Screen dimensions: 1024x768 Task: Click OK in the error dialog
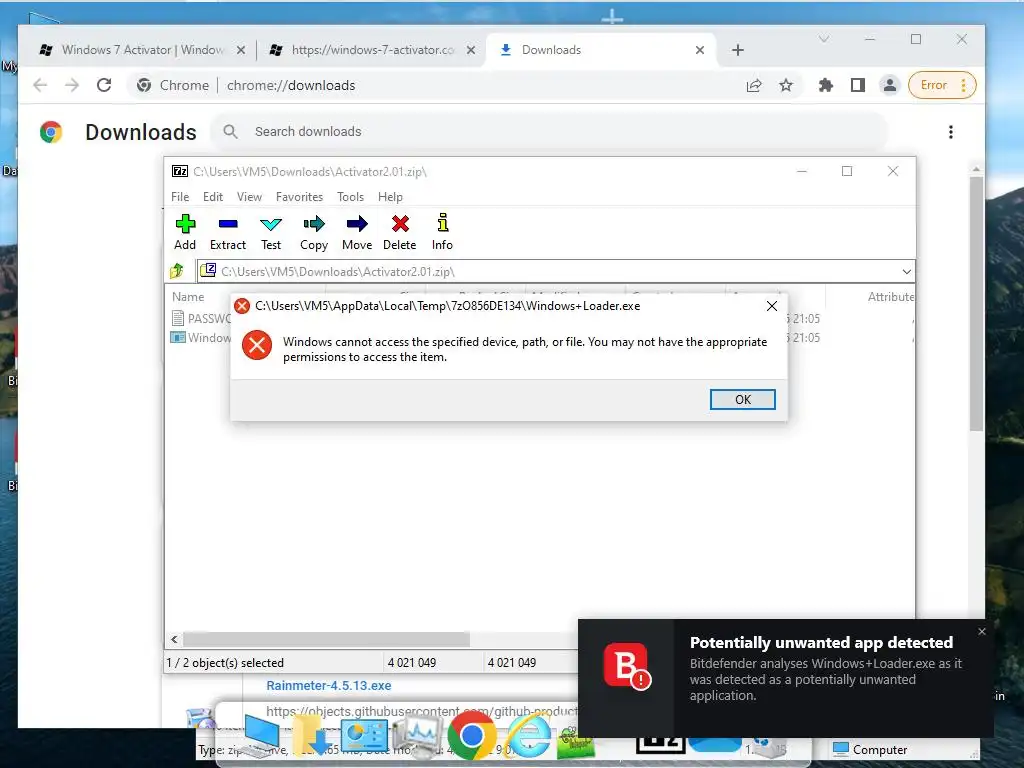(743, 400)
